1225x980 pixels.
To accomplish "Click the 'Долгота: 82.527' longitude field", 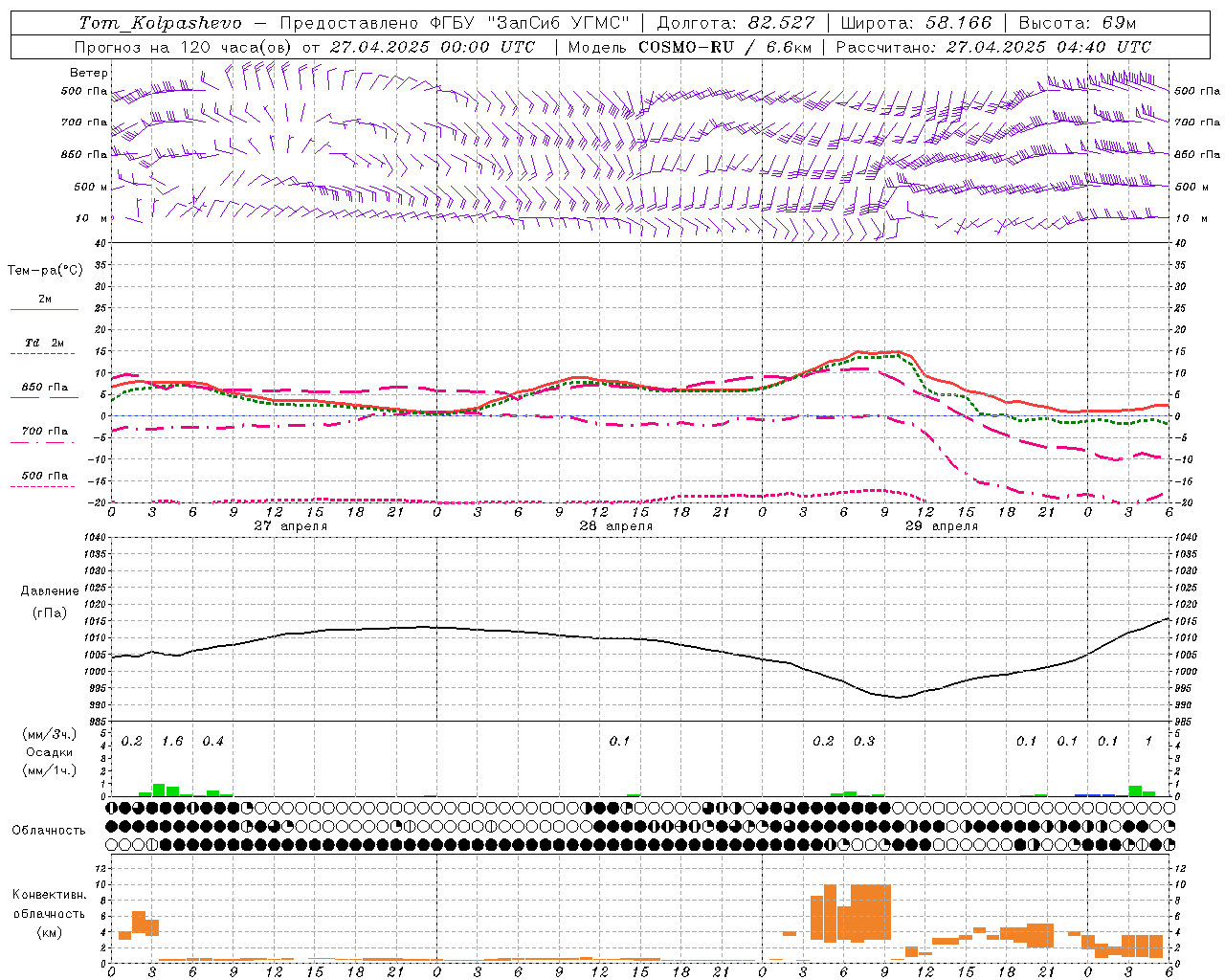I will click(736, 23).
